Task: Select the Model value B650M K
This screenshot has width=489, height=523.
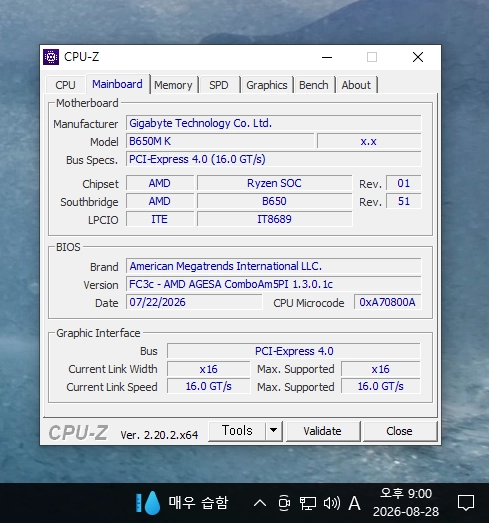Action: (x=220, y=141)
